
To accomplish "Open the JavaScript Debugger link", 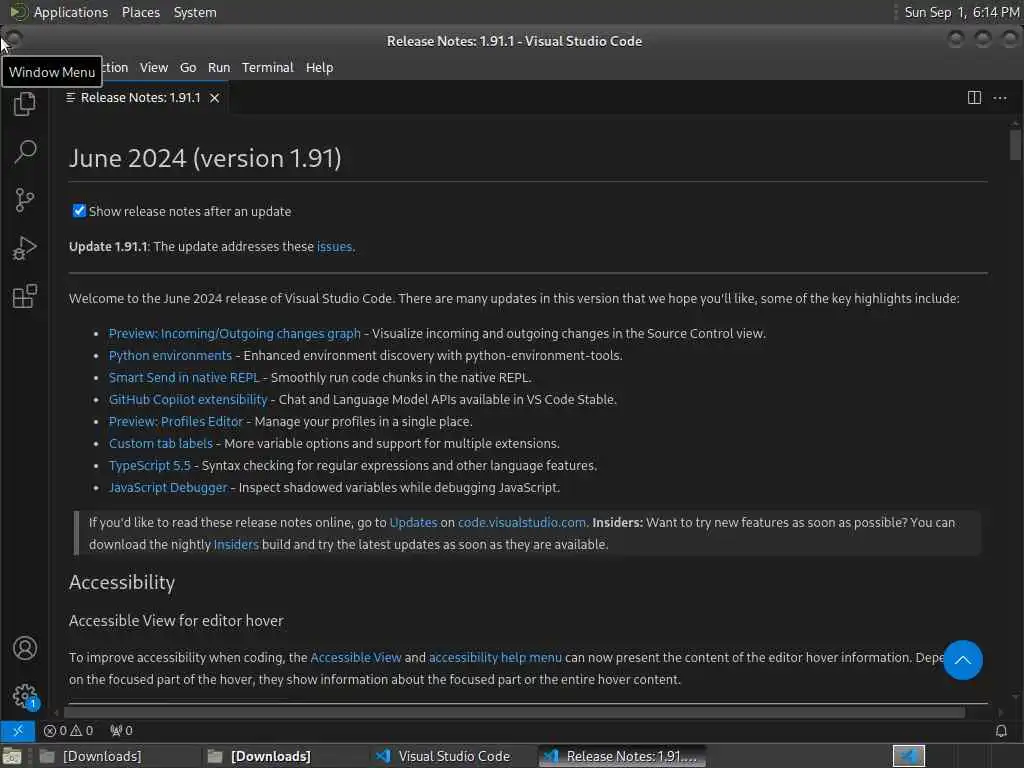I will tap(168, 487).
